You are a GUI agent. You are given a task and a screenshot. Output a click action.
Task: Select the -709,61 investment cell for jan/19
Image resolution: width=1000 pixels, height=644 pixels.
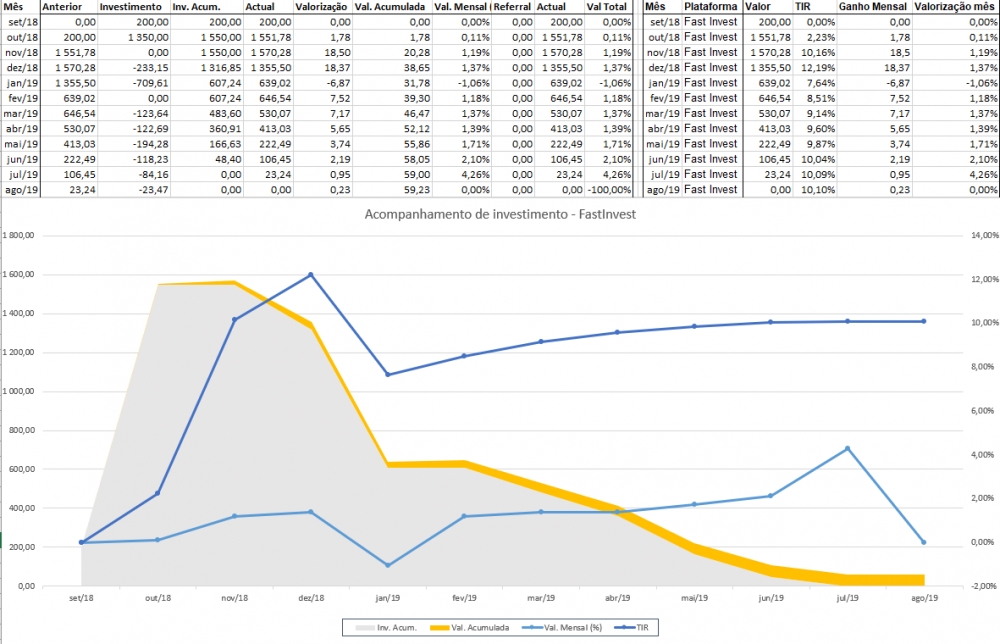[134, 82]
